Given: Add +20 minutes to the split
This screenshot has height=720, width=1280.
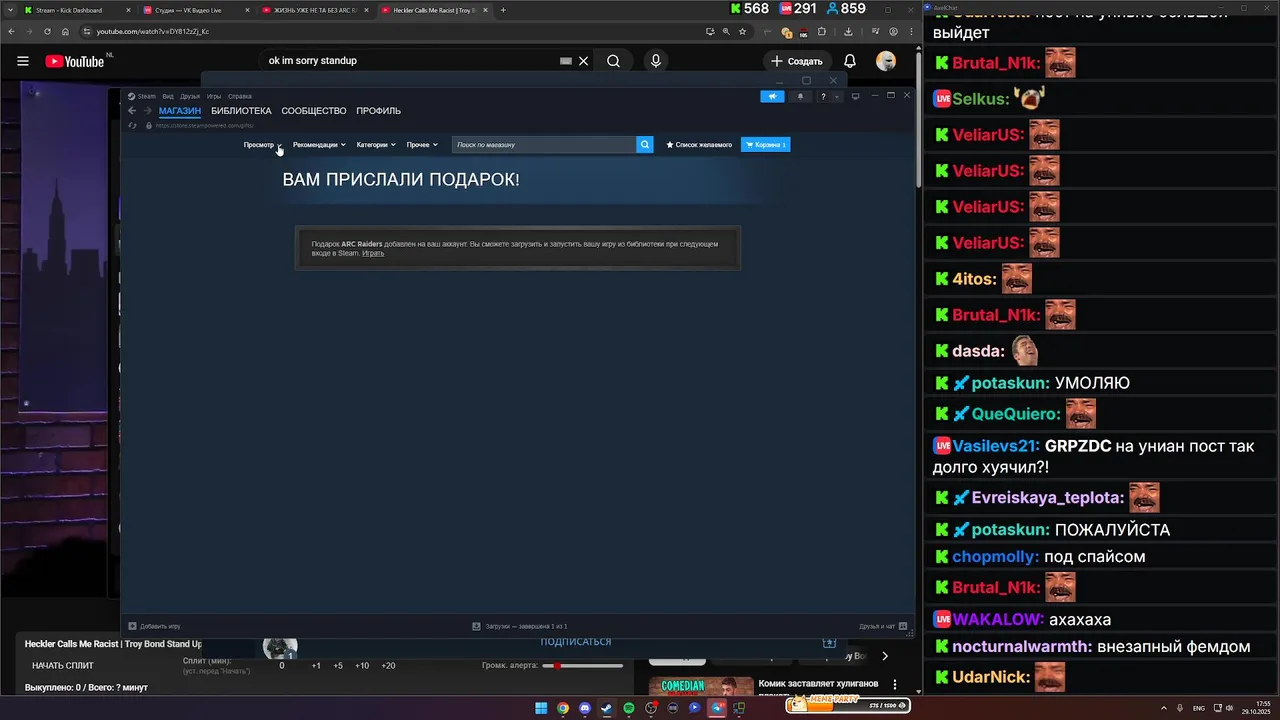Looking at the screenshot, I should pos(388,666).
